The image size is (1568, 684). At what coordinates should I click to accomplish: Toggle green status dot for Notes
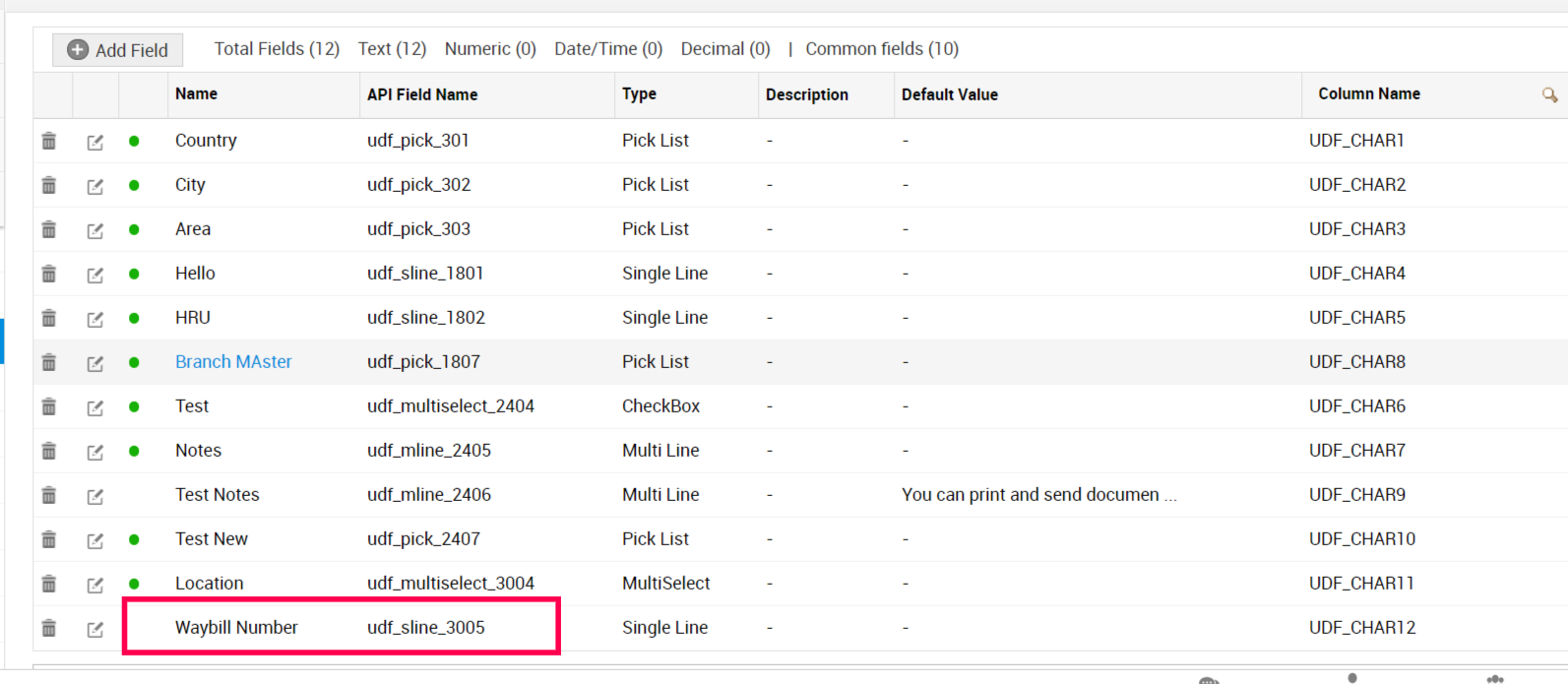click(x=134, y=451)
